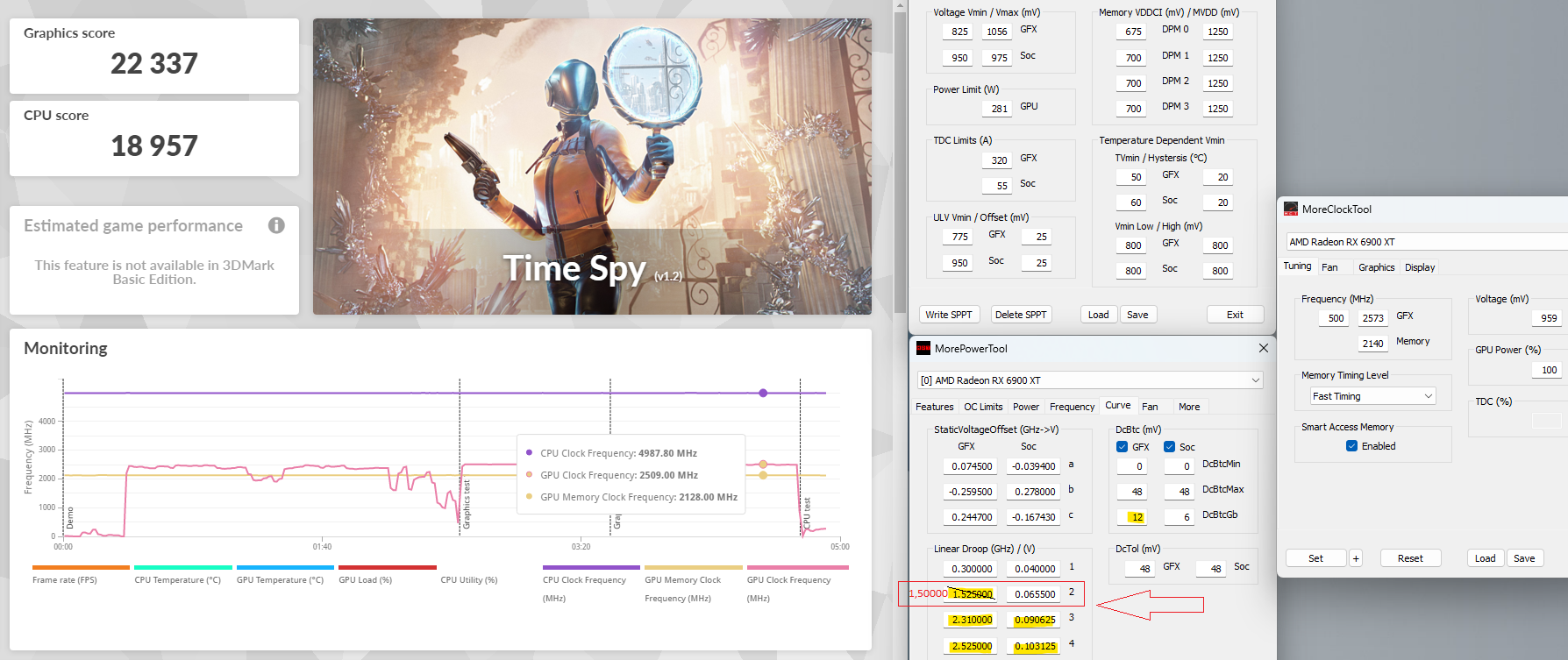Image resolution: width=1568 pixels, height=660 pixels.
Task: Click the MorePowerTool title bar app icon
Action: [x=923, y=349]
